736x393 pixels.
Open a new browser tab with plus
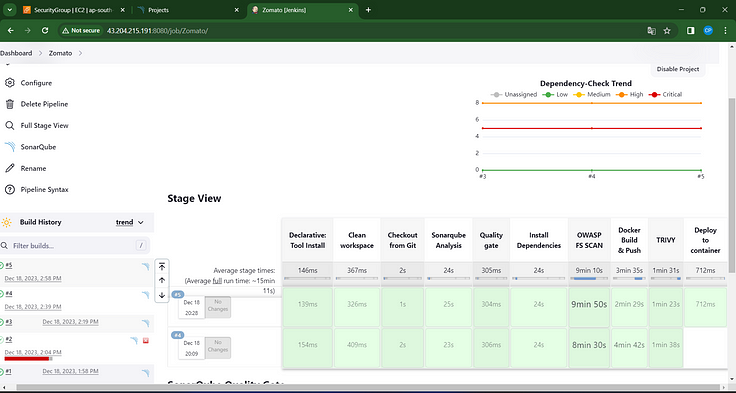(368, 10)
